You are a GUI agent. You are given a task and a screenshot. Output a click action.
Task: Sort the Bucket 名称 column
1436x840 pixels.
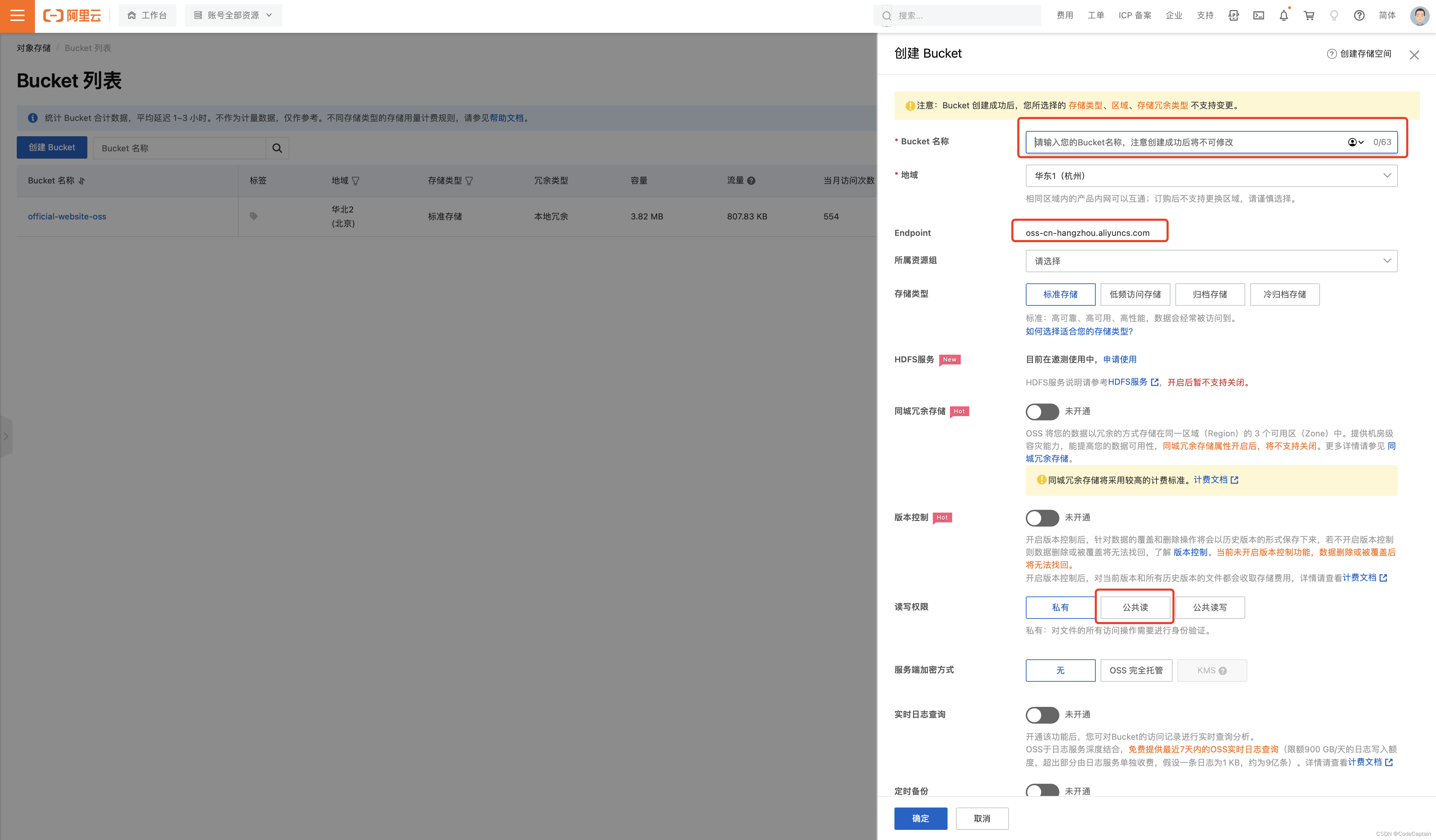tap(81, 181)
